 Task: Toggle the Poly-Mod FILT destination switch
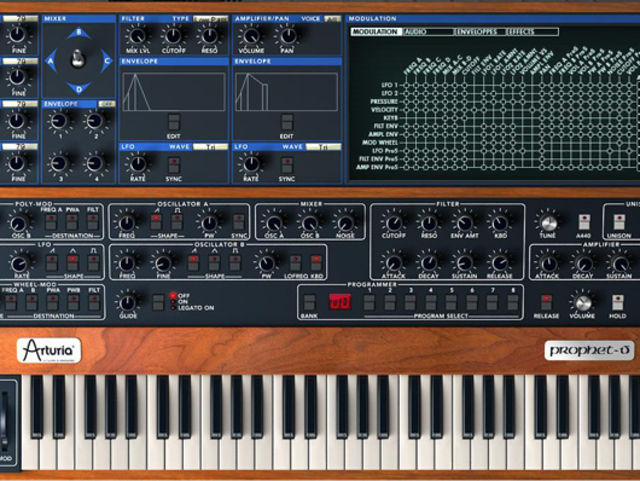tap(93, 222)
